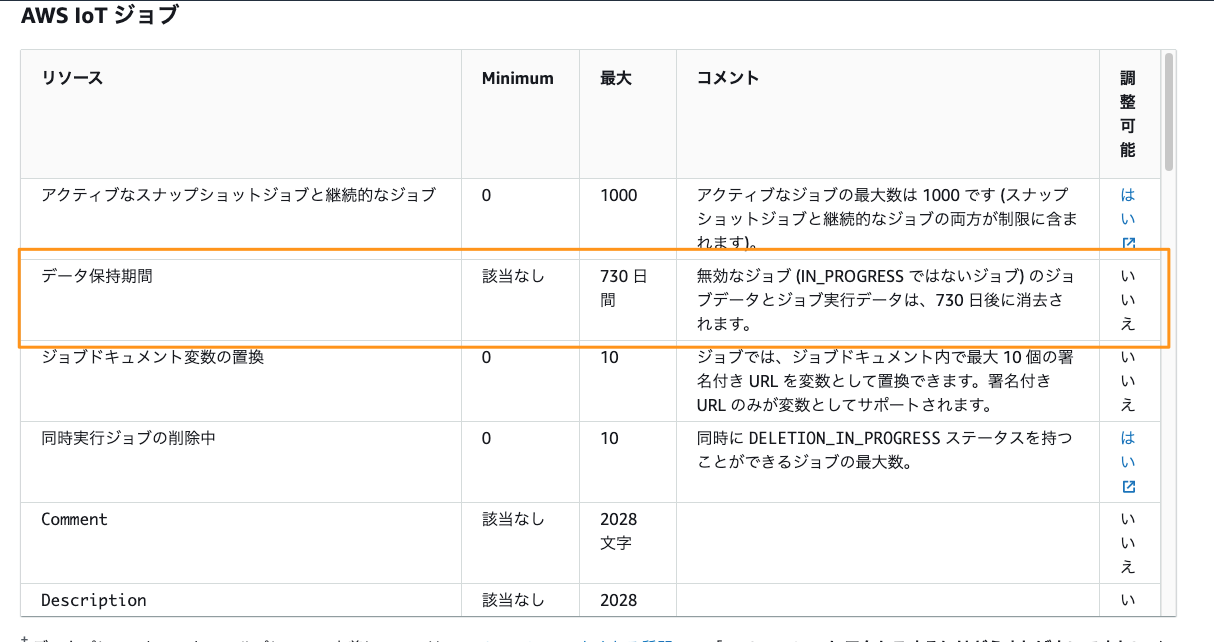Screen dimensions: 1214x642
Task: Click いいえ in the ジョブドキュメント変数の置換 row
Action: tap(1128, 381)
